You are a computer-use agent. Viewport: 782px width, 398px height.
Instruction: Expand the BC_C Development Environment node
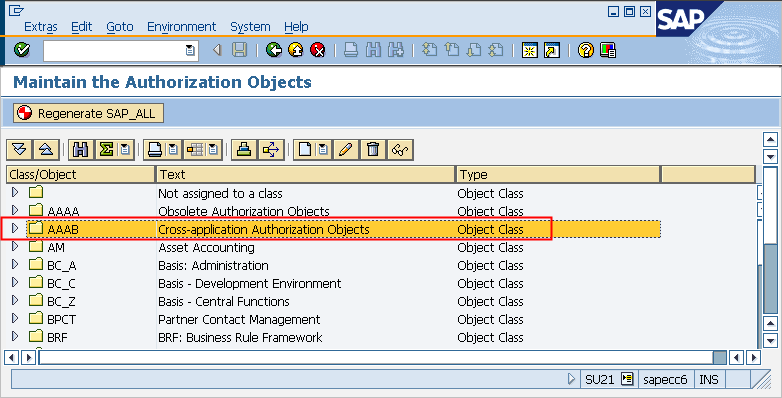[x=15, y=282]
